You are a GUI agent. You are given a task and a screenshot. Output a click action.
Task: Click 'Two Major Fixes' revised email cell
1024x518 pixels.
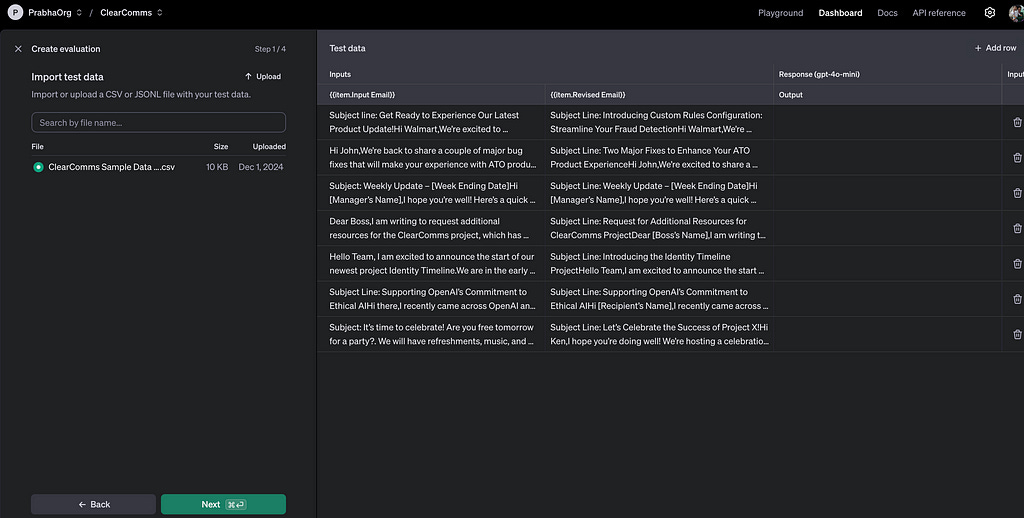pyautogui.click(x=660, y=157)
